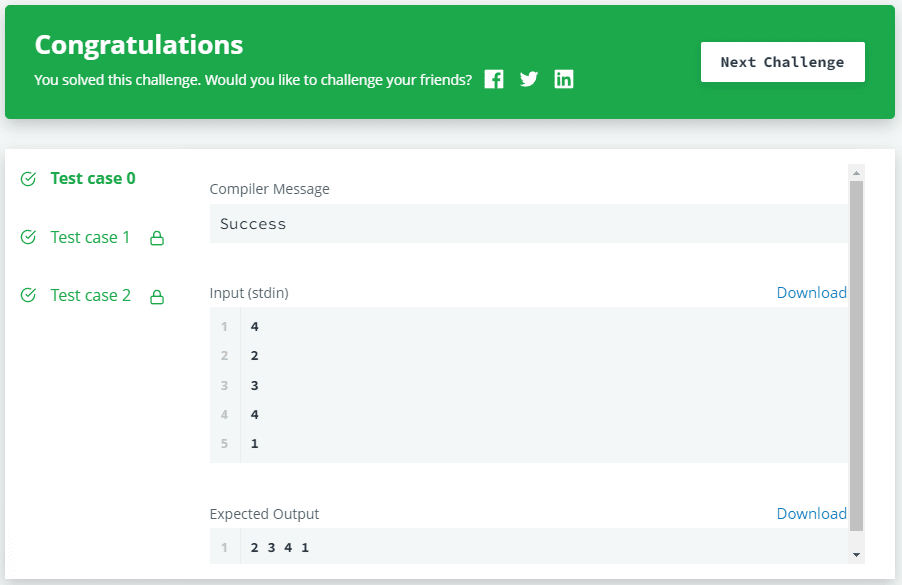Go to the Next Challenge
This screenshot has height=585, width=902.
pyautogui.click(x=782, y=62)
